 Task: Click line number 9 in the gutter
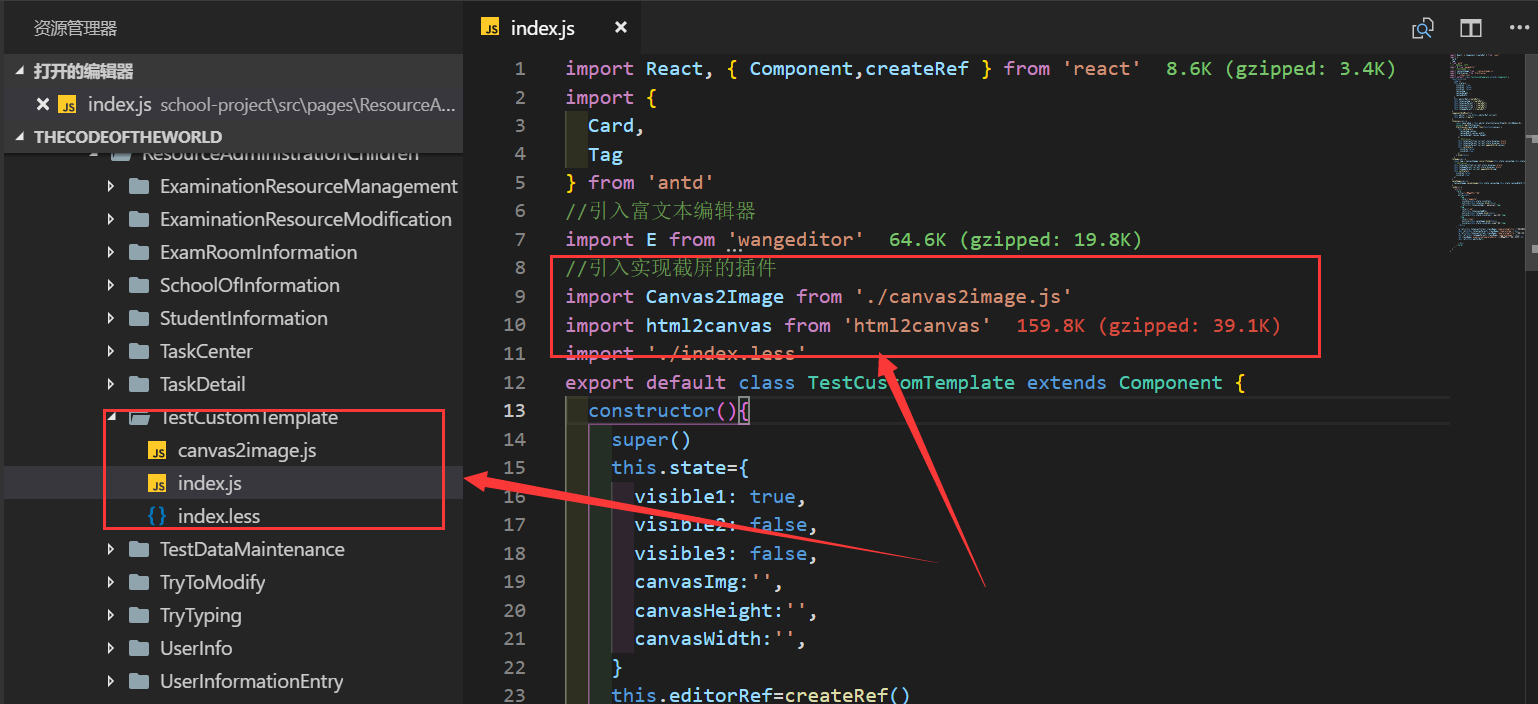coord(519,297)
